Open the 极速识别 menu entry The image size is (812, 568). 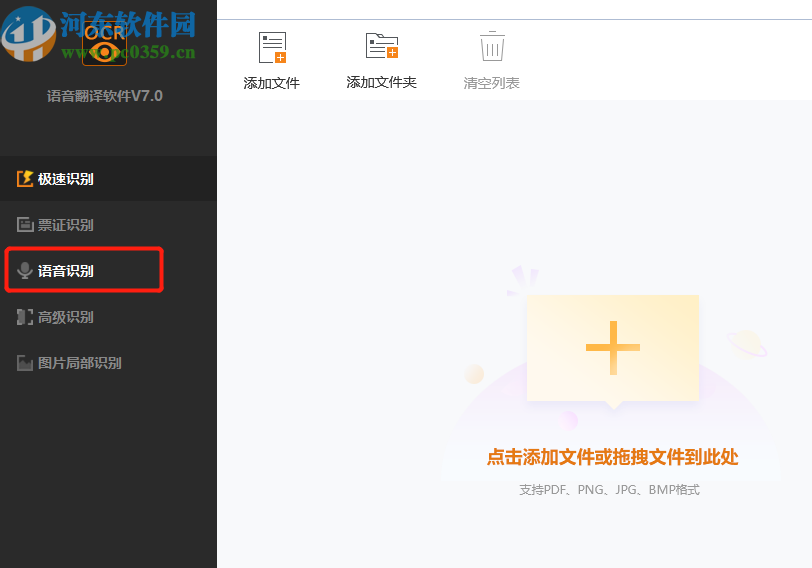pos(108,179)
